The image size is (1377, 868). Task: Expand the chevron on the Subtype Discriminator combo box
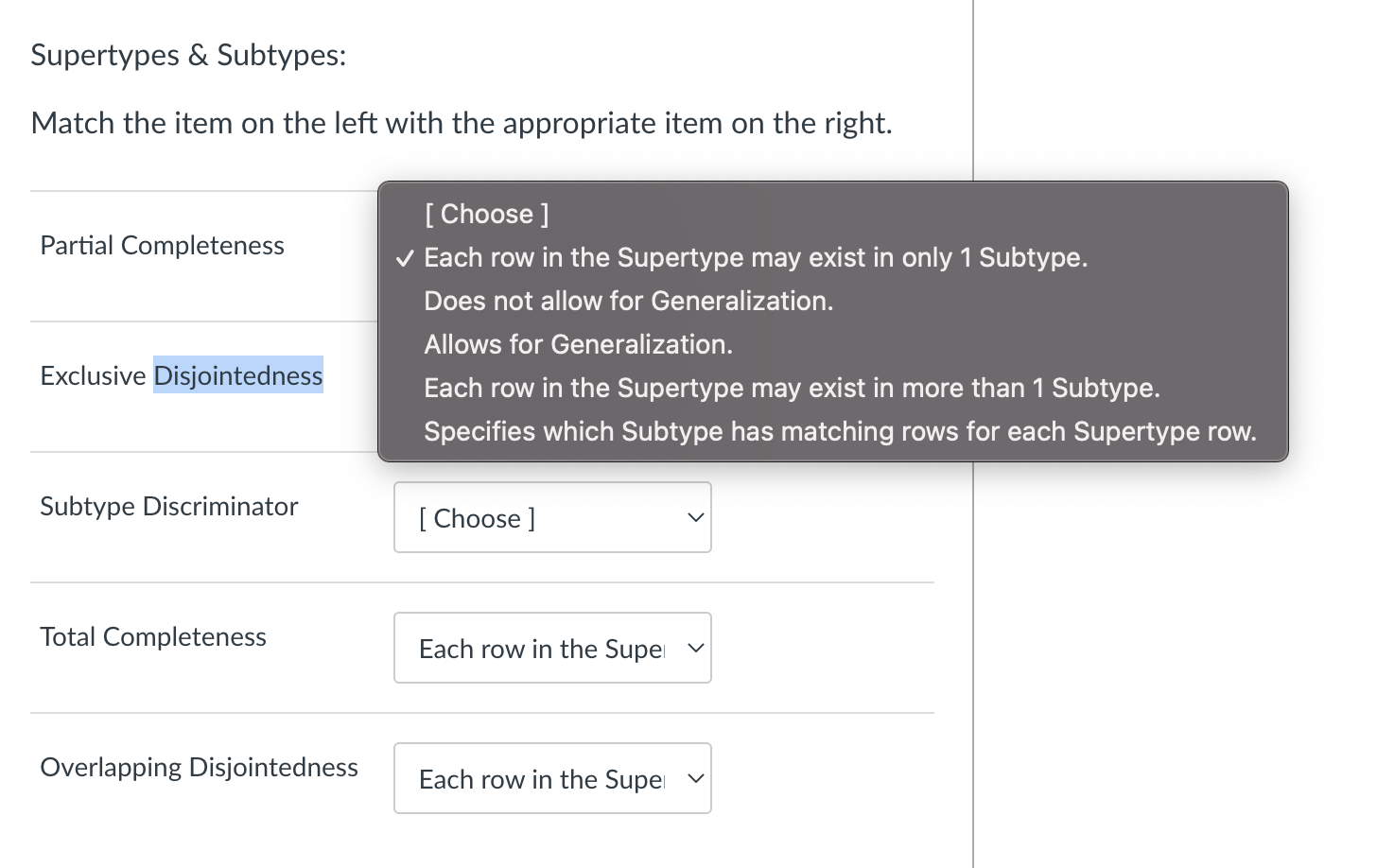coord(695,517)
